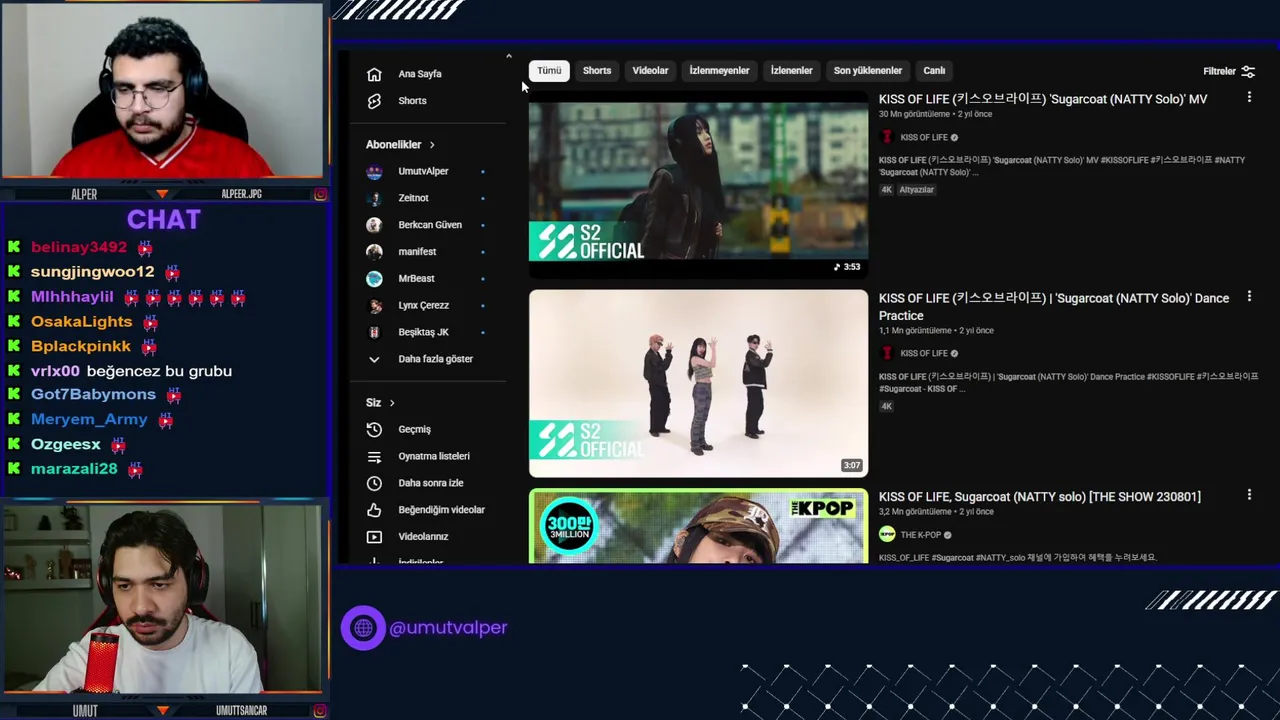Image resolution: width=1280 pixels, height=720 pixels.
Task: Collapse sidebar using top scroll arrow
Action: [x=508, y=57]
